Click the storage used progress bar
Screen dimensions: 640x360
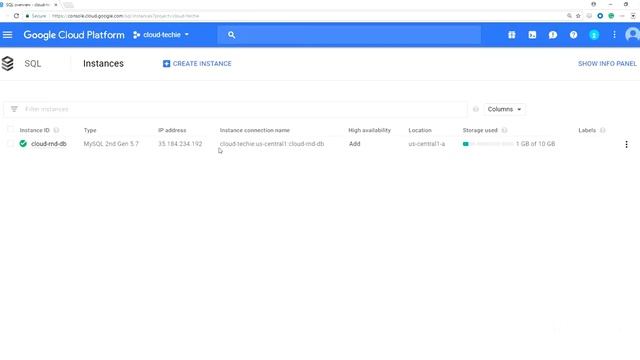coord(488,144)
